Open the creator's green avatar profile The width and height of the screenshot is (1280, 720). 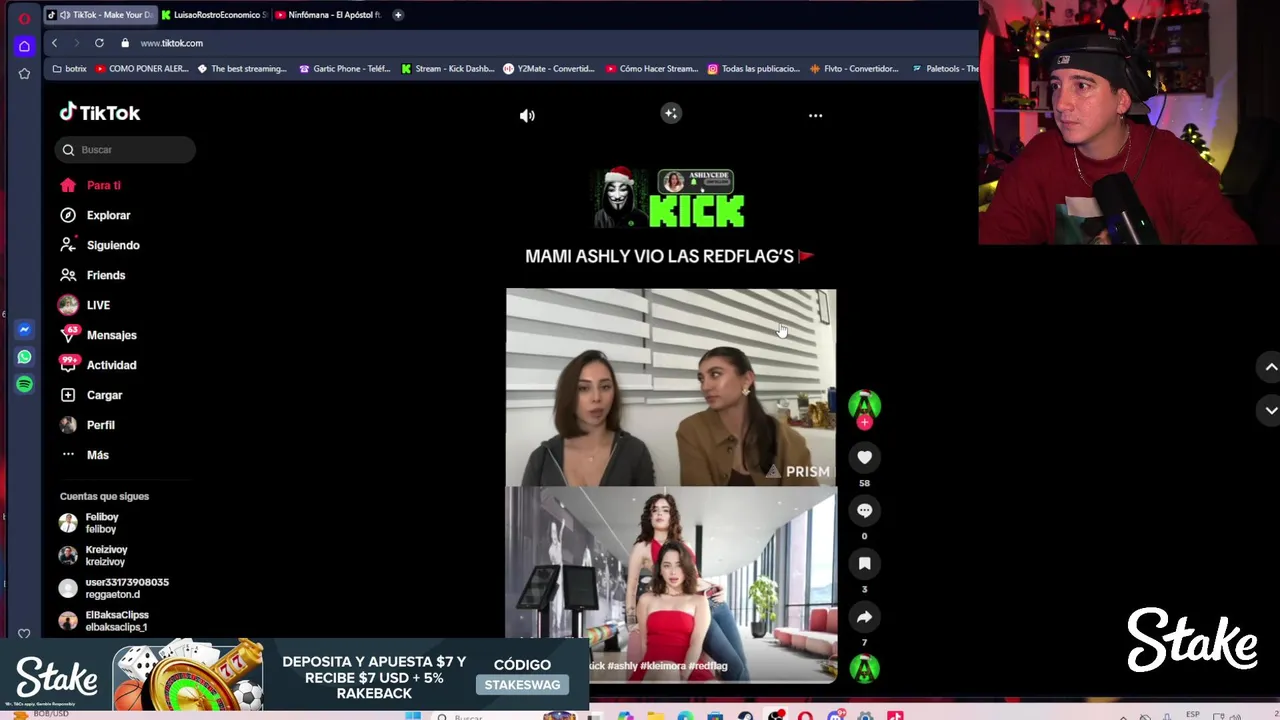864,404
